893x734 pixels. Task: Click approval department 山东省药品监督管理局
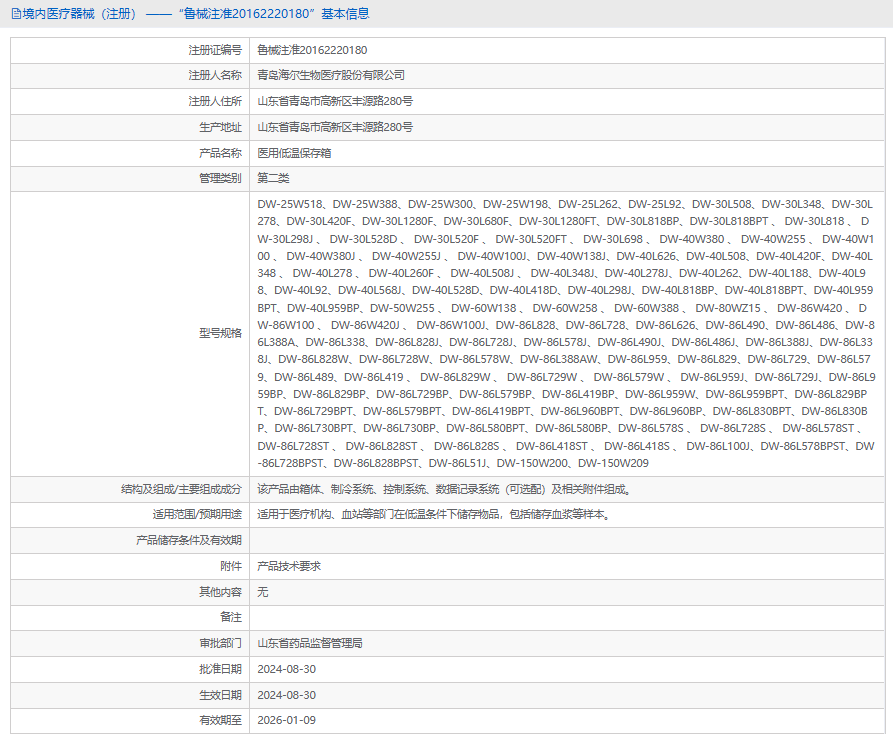pyautogui.click(x=310, y=643)
